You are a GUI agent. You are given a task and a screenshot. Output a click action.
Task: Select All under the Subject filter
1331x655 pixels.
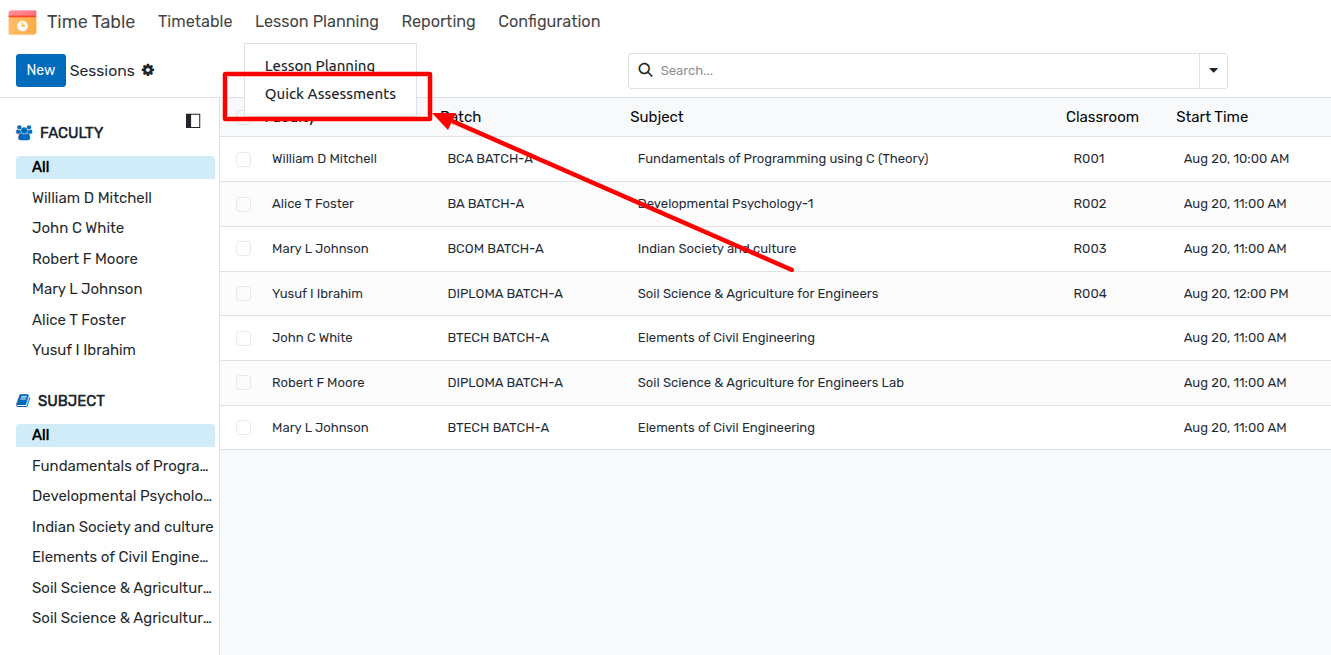(x=115, y=435)
